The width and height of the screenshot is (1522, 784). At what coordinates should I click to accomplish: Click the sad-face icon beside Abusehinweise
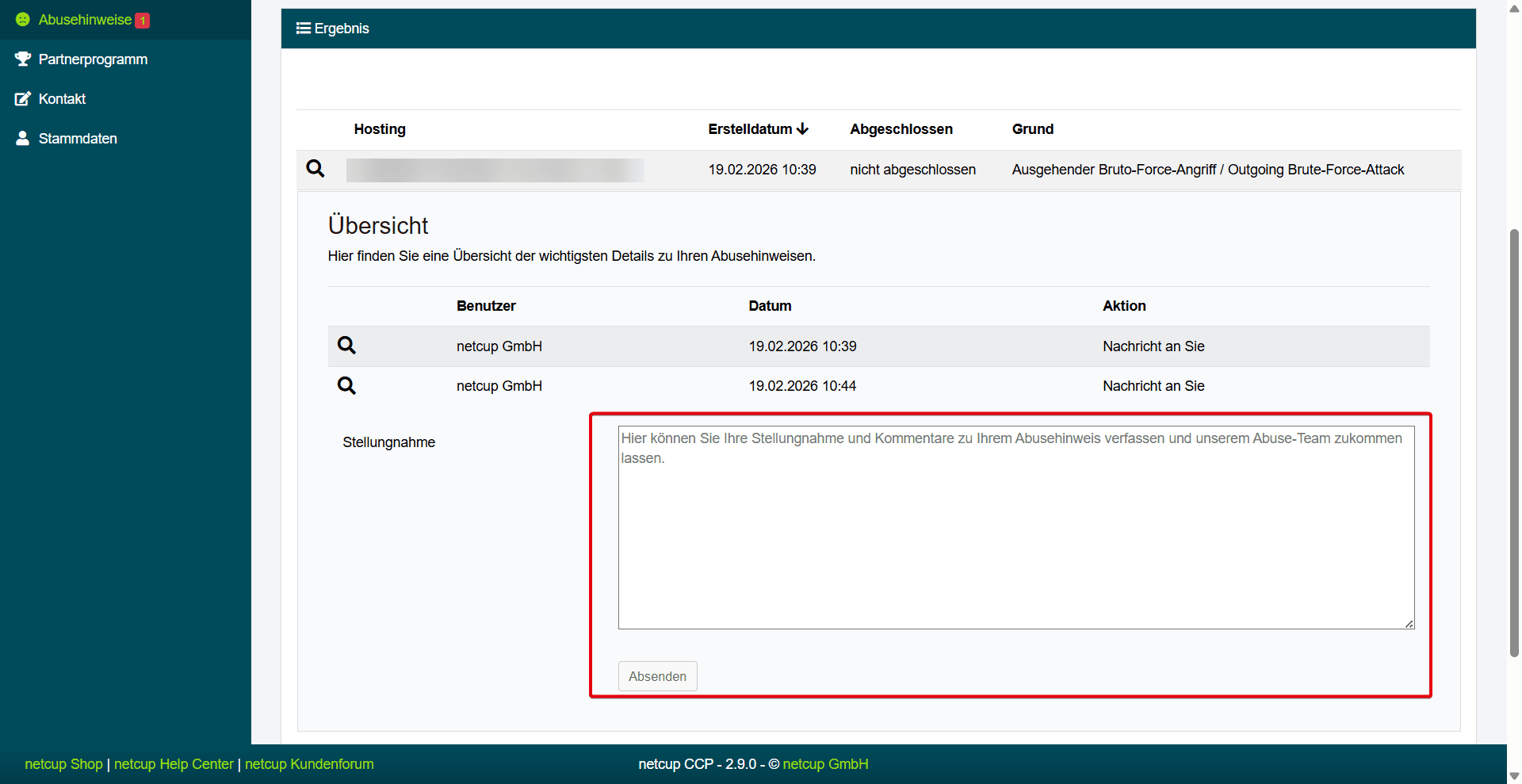point(23,20)
